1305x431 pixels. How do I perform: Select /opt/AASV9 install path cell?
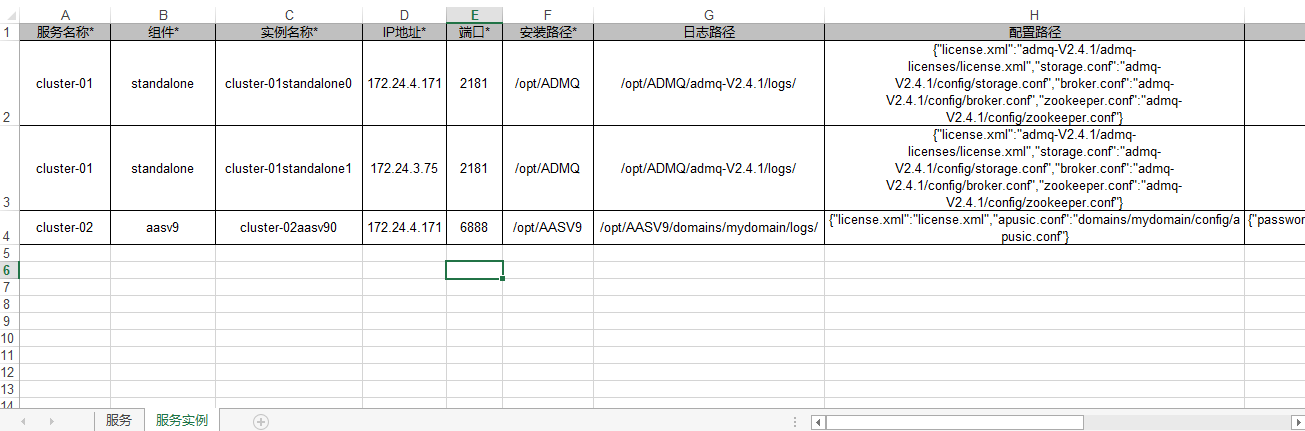point(548,227)
